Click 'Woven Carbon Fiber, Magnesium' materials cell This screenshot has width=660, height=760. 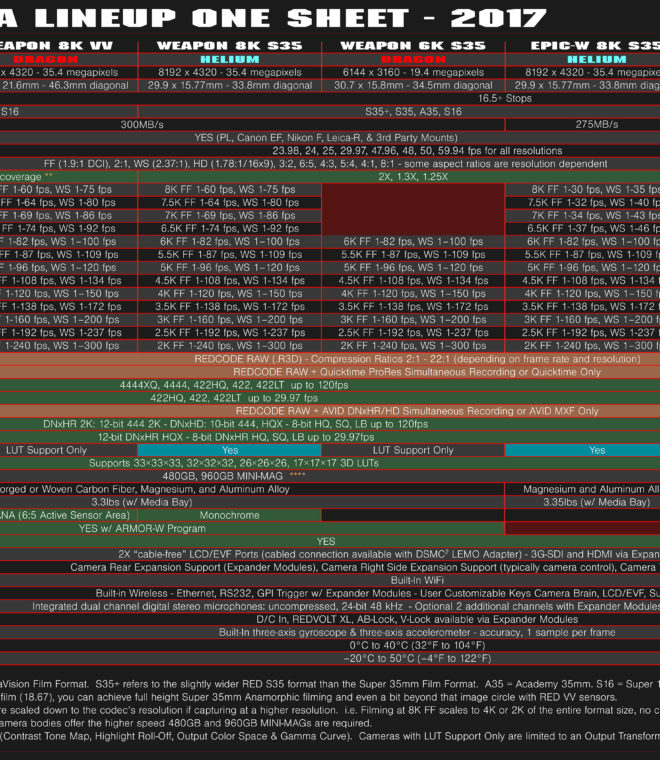[252, 490]
